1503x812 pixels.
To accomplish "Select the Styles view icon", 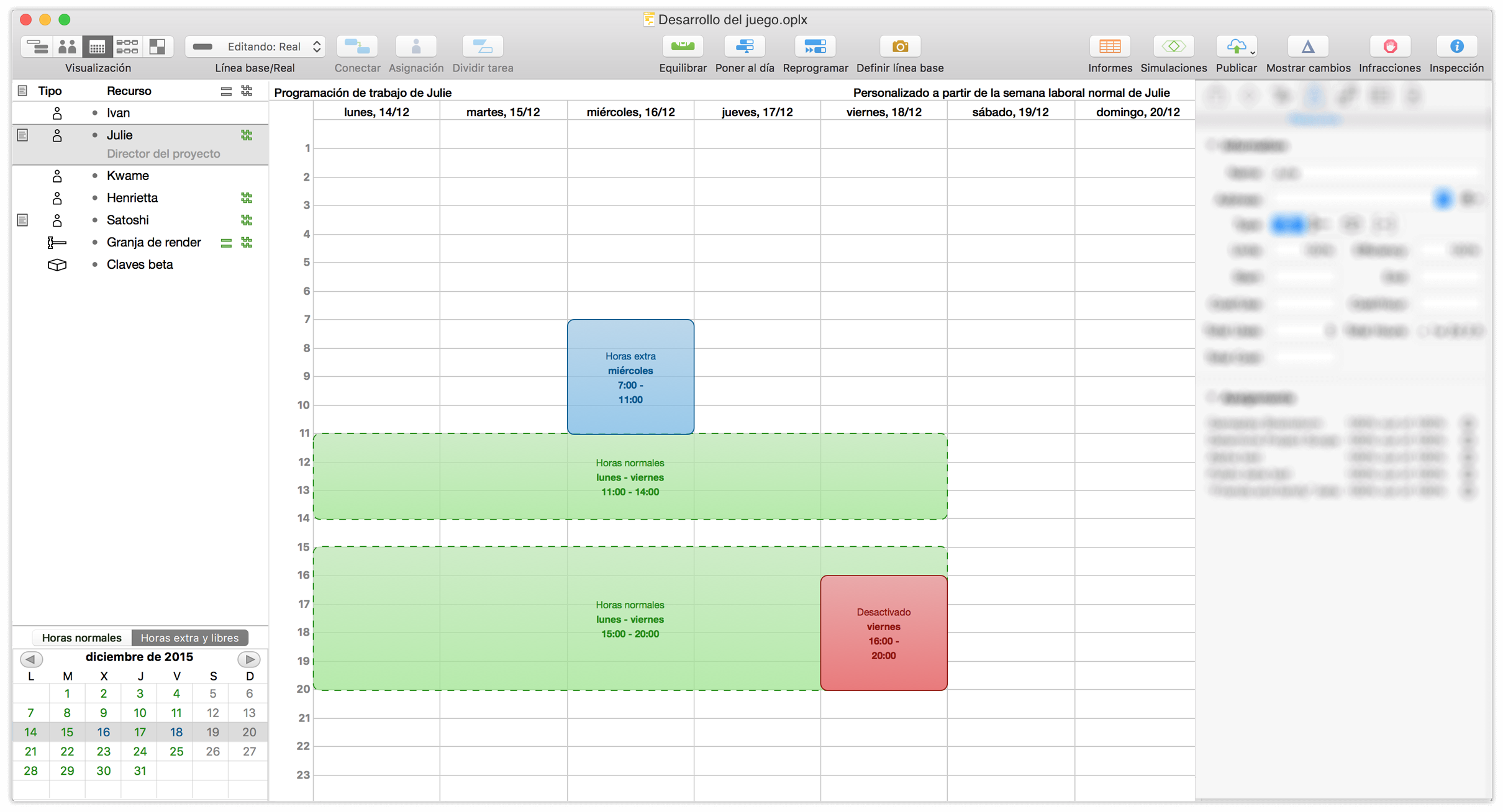I will 158,46.
